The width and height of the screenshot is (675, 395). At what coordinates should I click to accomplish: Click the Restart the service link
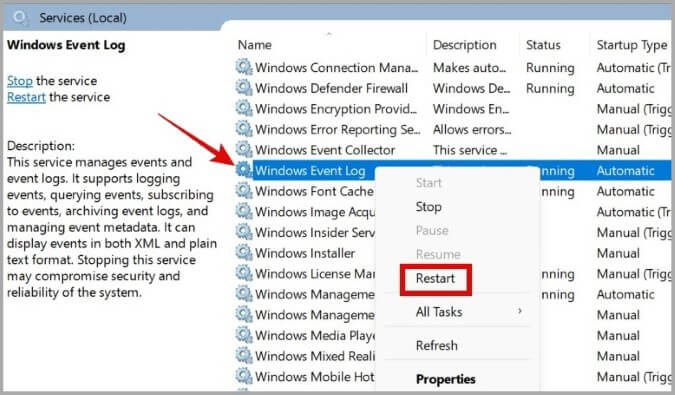click(x=26, y=97)
